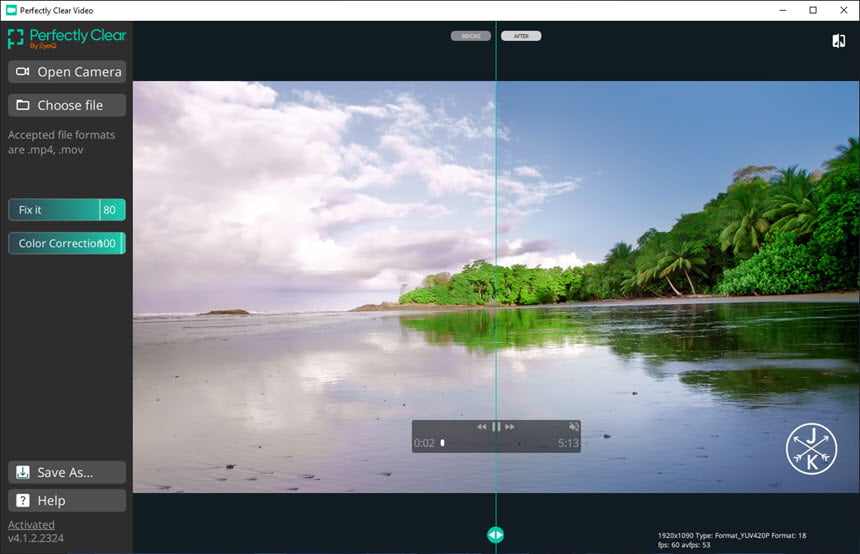860x554 pixels.
Task: Click the Accepted file formats text
Action: 61,142
